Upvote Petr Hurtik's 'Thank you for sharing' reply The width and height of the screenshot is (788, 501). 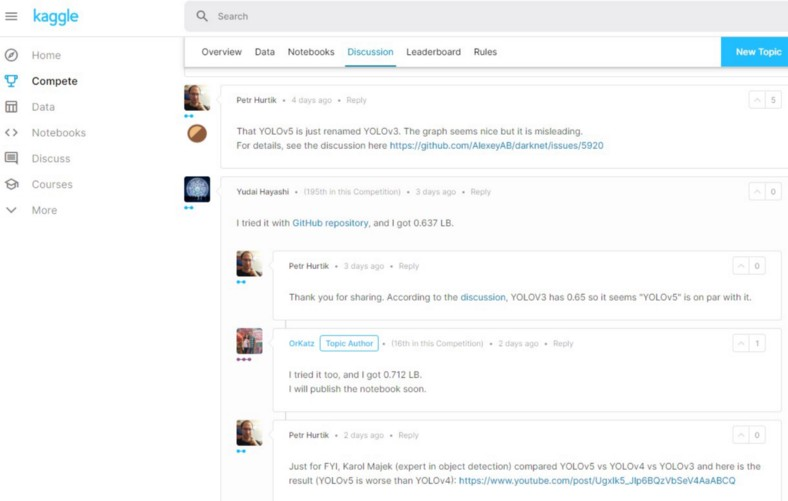click(741, 265)
